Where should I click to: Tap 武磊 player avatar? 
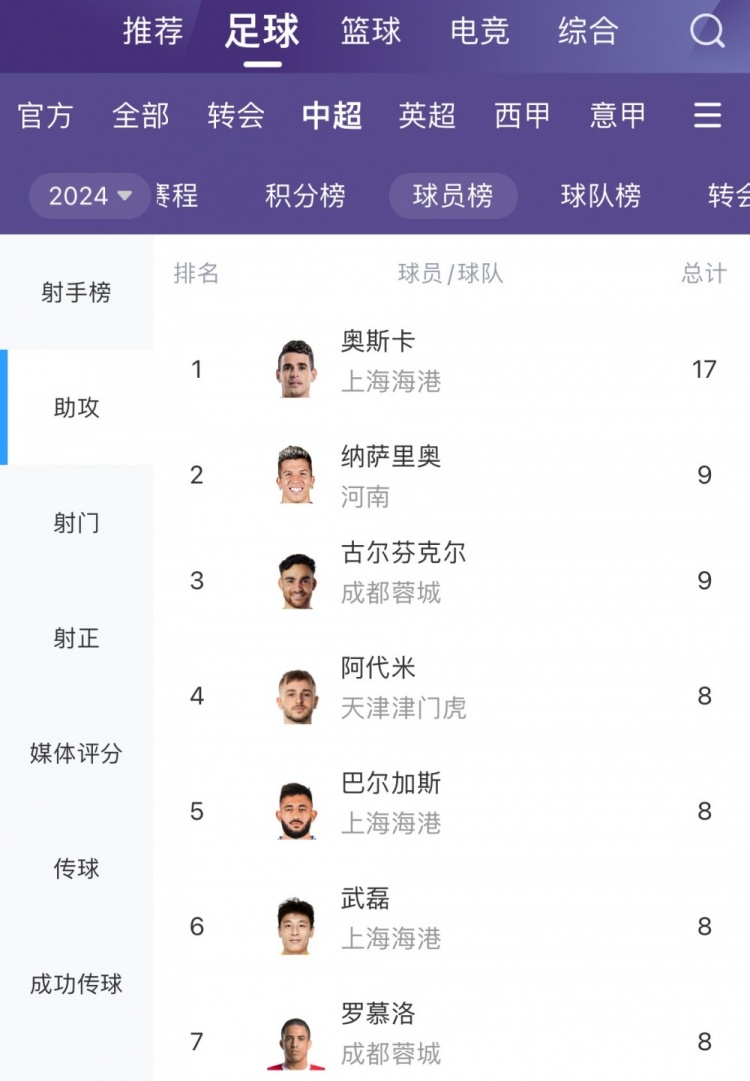click(296, 926)
